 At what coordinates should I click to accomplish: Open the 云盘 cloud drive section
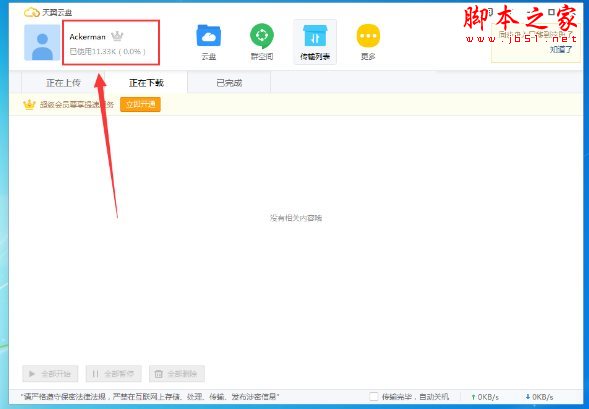tap(208, 42)
